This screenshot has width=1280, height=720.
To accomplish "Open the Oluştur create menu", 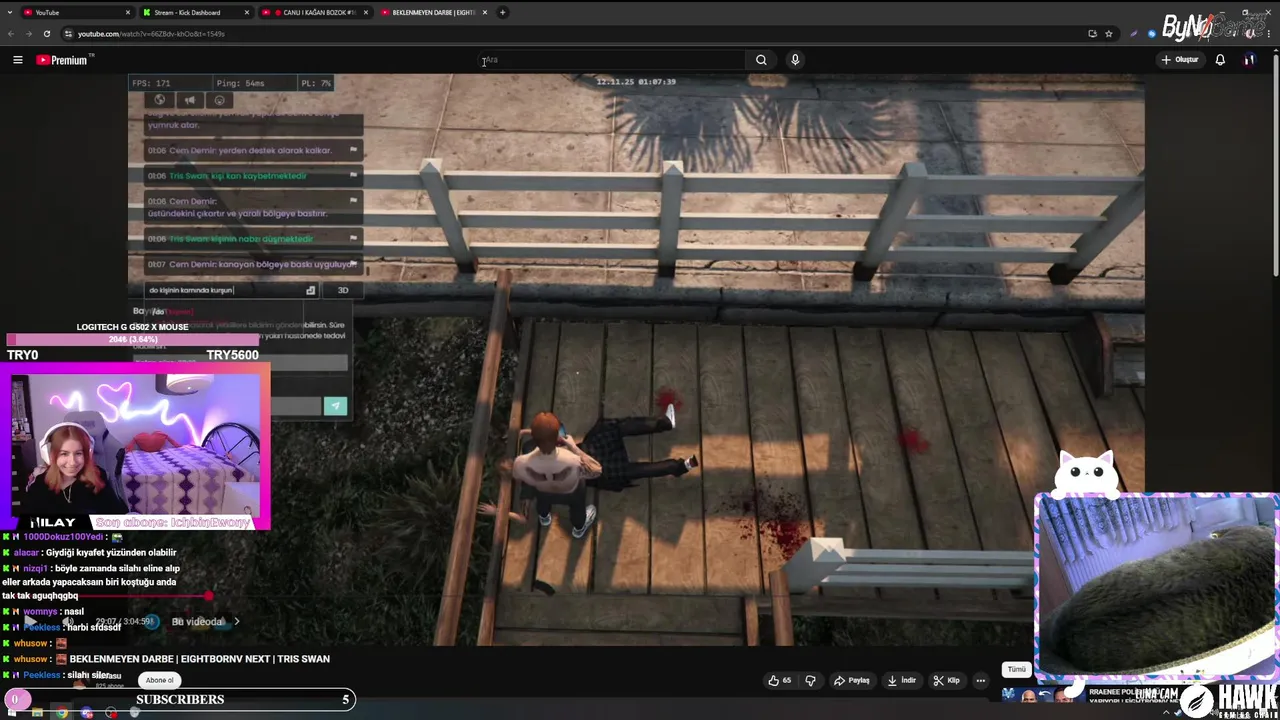I will 1180,60.
